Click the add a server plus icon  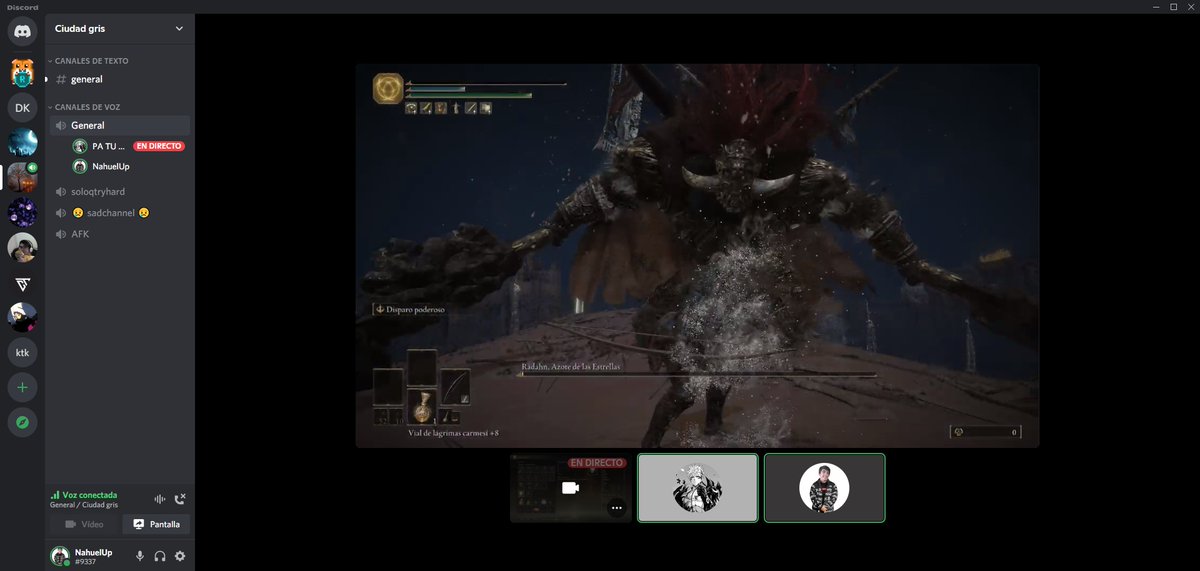22,387
